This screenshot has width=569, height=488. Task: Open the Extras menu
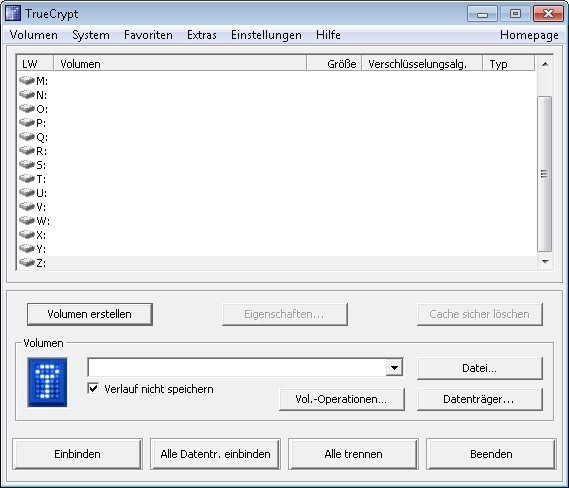[x=202, y=35]
